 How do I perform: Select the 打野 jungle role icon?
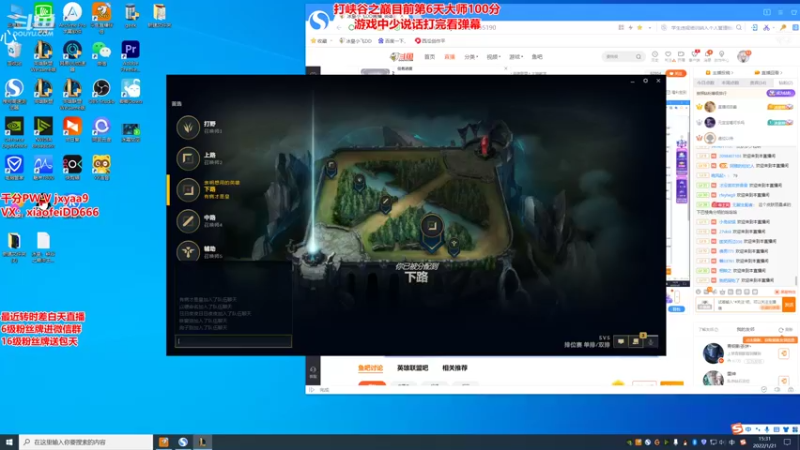[x=188, y=128]
